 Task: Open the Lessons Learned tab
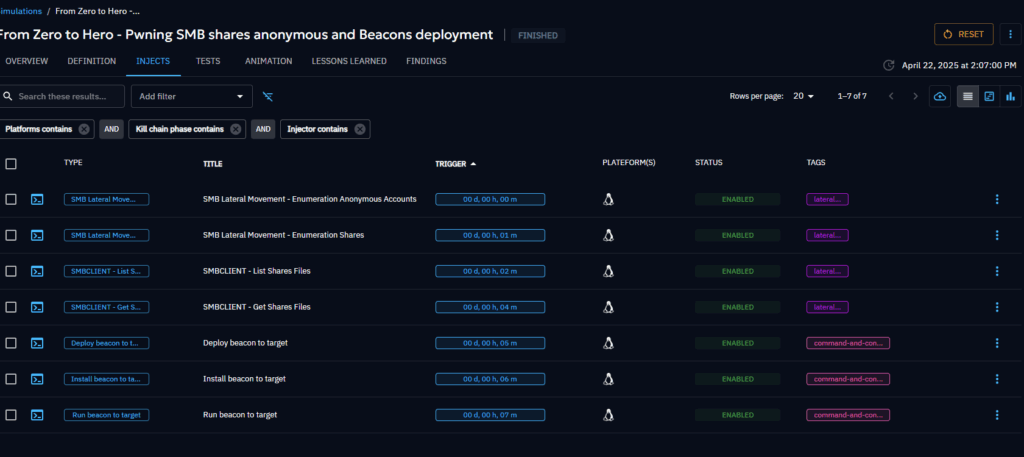[349, 61]
